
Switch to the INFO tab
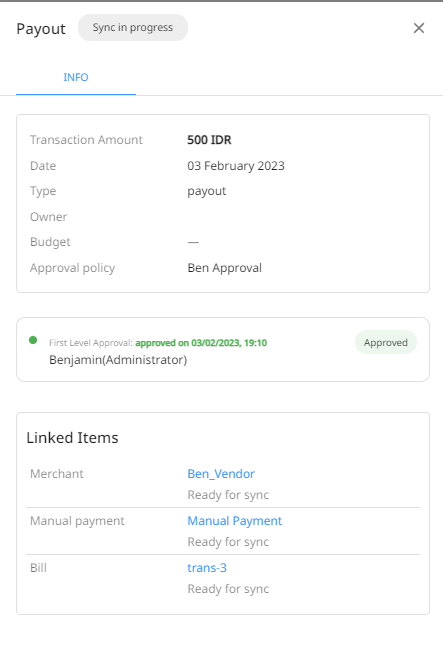(76, 77)
